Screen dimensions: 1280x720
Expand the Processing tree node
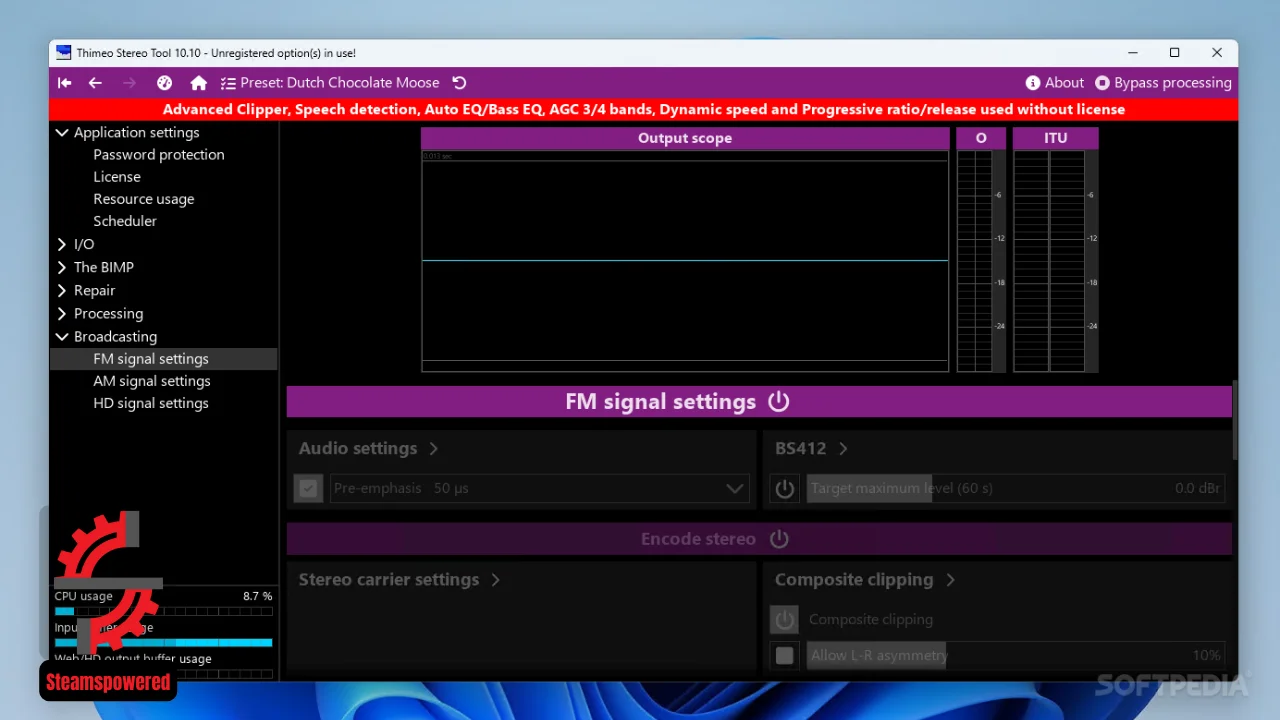62,313
